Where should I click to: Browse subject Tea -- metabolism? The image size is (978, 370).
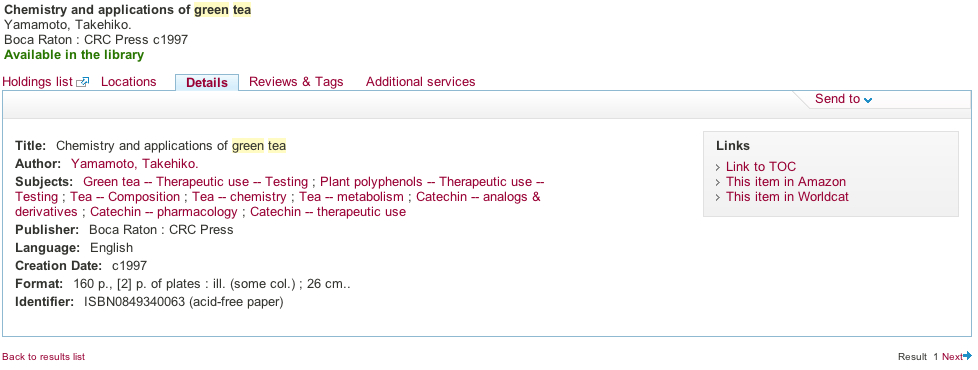[351, 197]
